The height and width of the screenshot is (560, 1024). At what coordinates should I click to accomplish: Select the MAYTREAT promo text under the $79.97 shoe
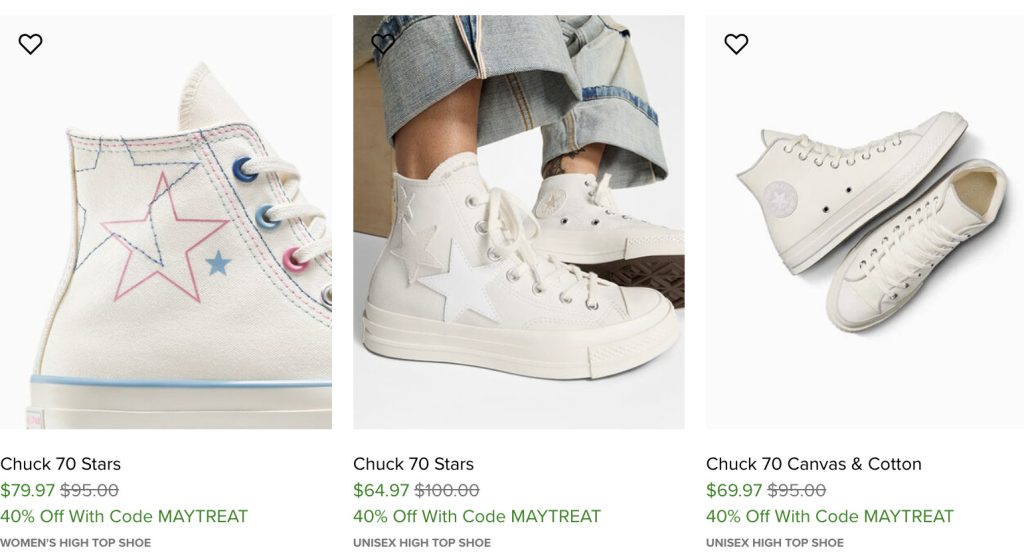[x=124, y=517]
